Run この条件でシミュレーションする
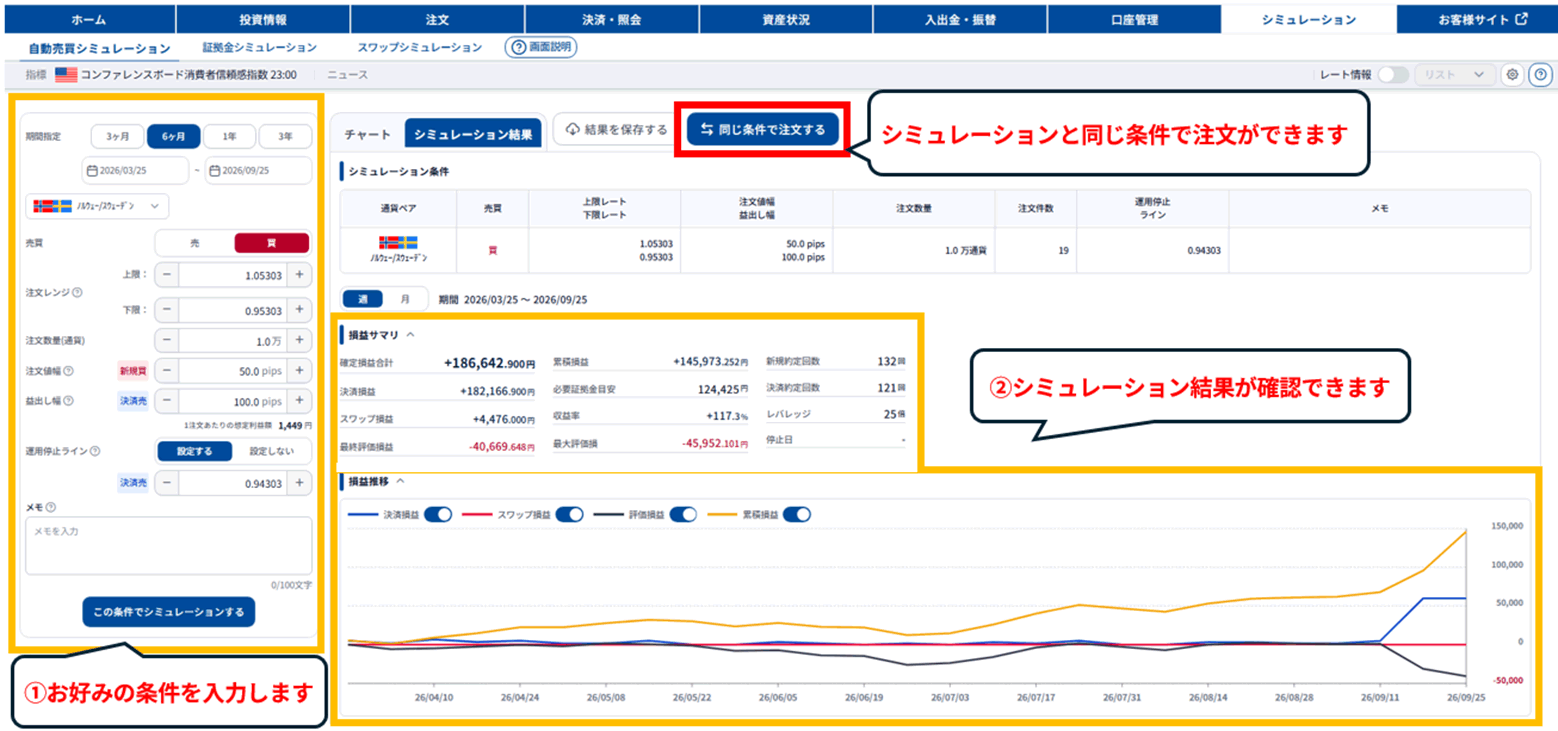This screenshot has width=1558, height=731. pos(168,612)
